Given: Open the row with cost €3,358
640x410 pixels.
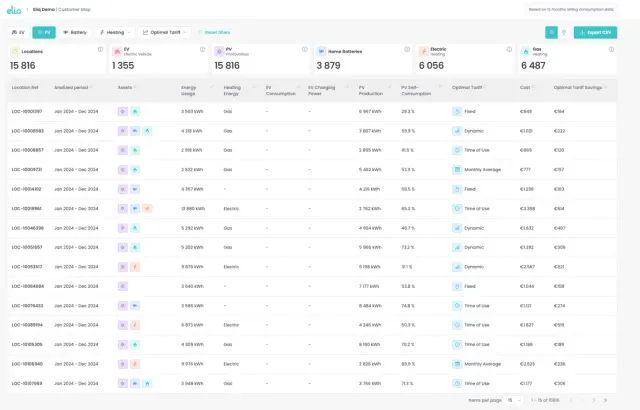Looking at the screenshot, I should tap(312, 208).
